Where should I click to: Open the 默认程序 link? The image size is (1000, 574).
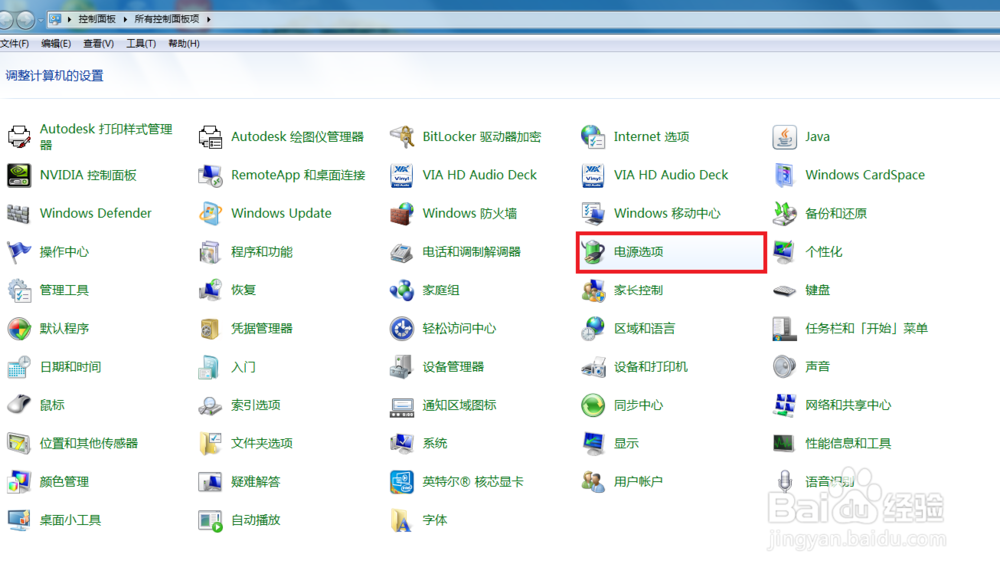tap(64, 328)
